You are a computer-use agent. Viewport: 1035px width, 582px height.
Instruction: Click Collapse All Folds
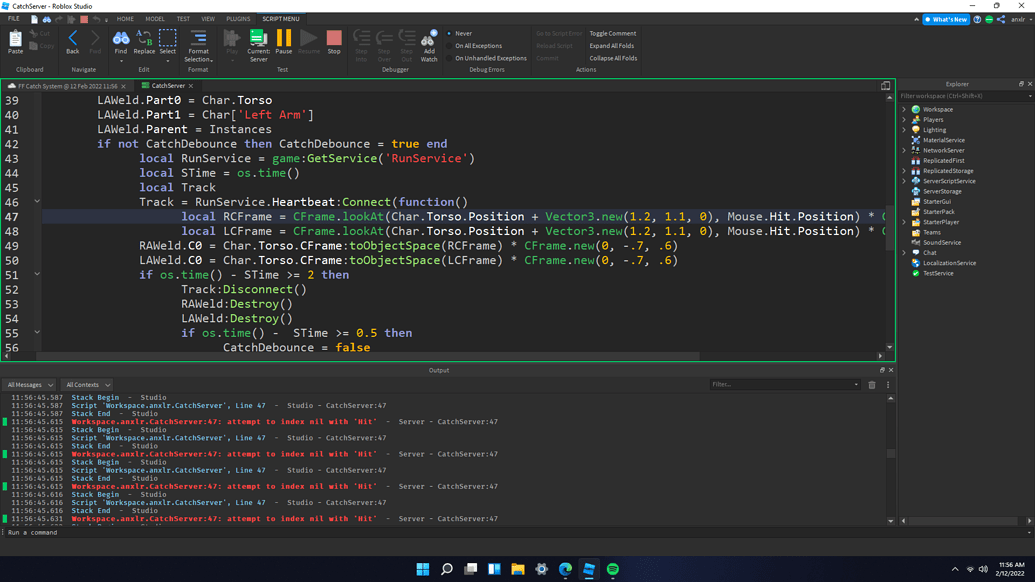pyautogui.click(x=613, y=58)
